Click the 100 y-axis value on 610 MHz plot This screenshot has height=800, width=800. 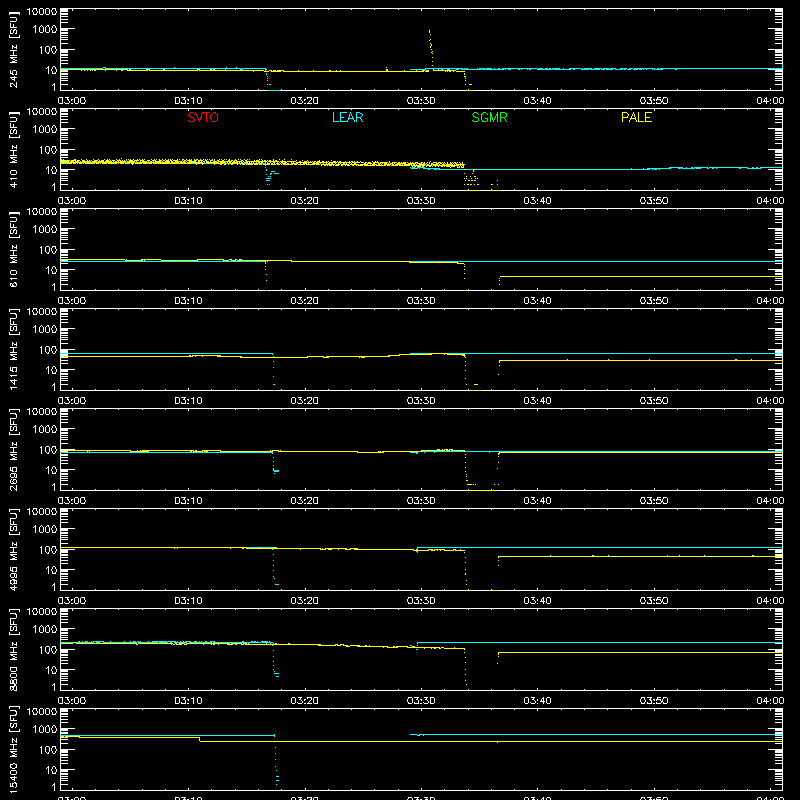pos(48,250)
